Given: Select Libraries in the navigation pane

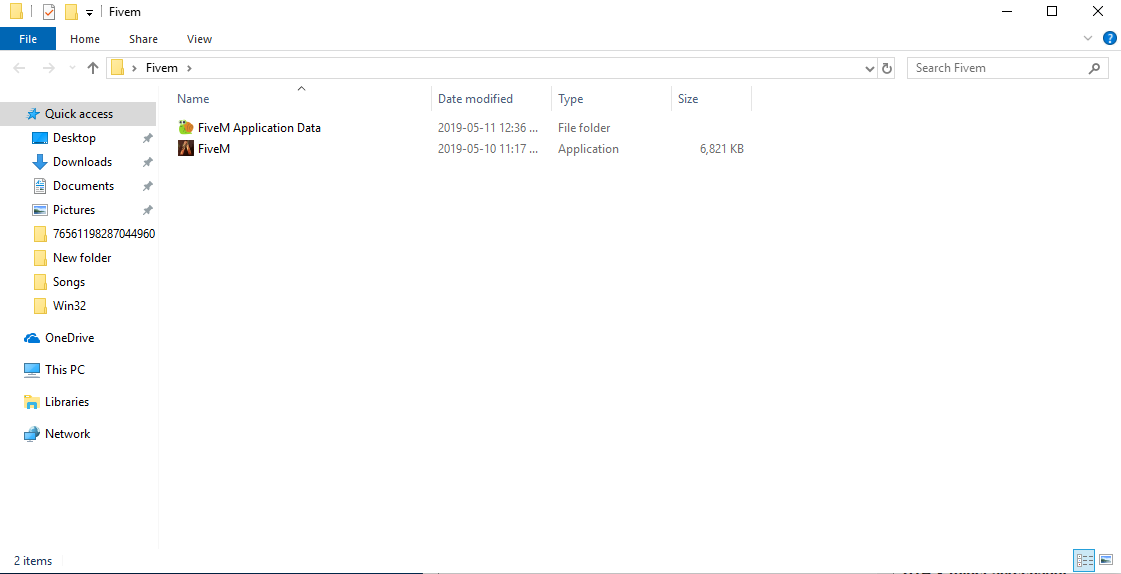Looking at the screenshot, I should coord(66,402).
